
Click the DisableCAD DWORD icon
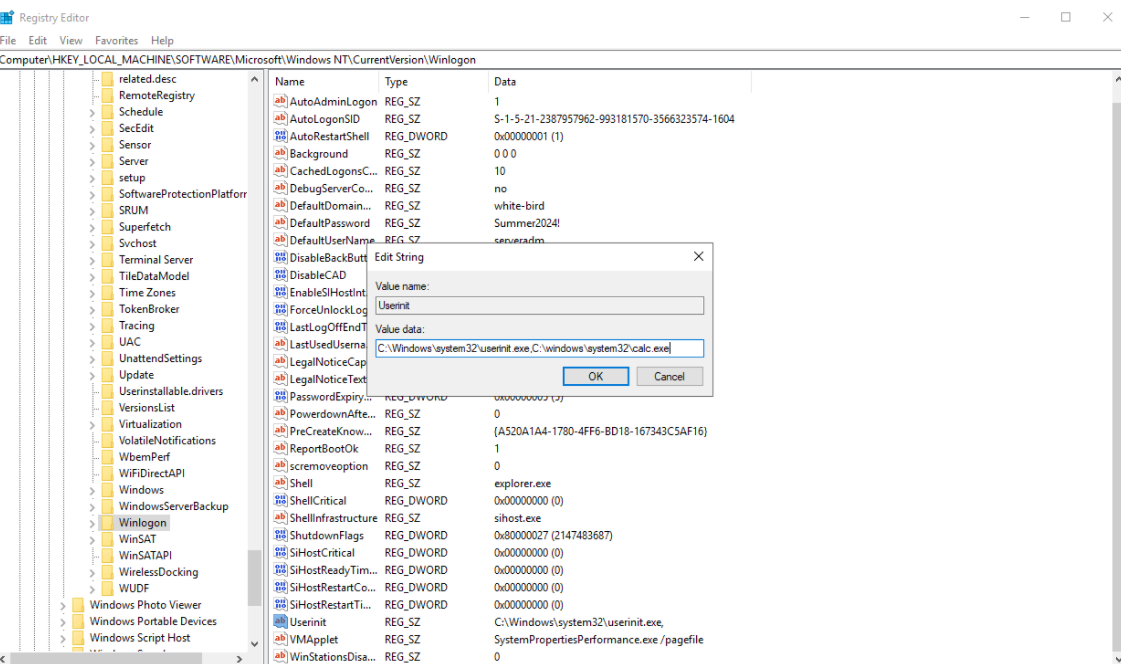click(280, 275)
